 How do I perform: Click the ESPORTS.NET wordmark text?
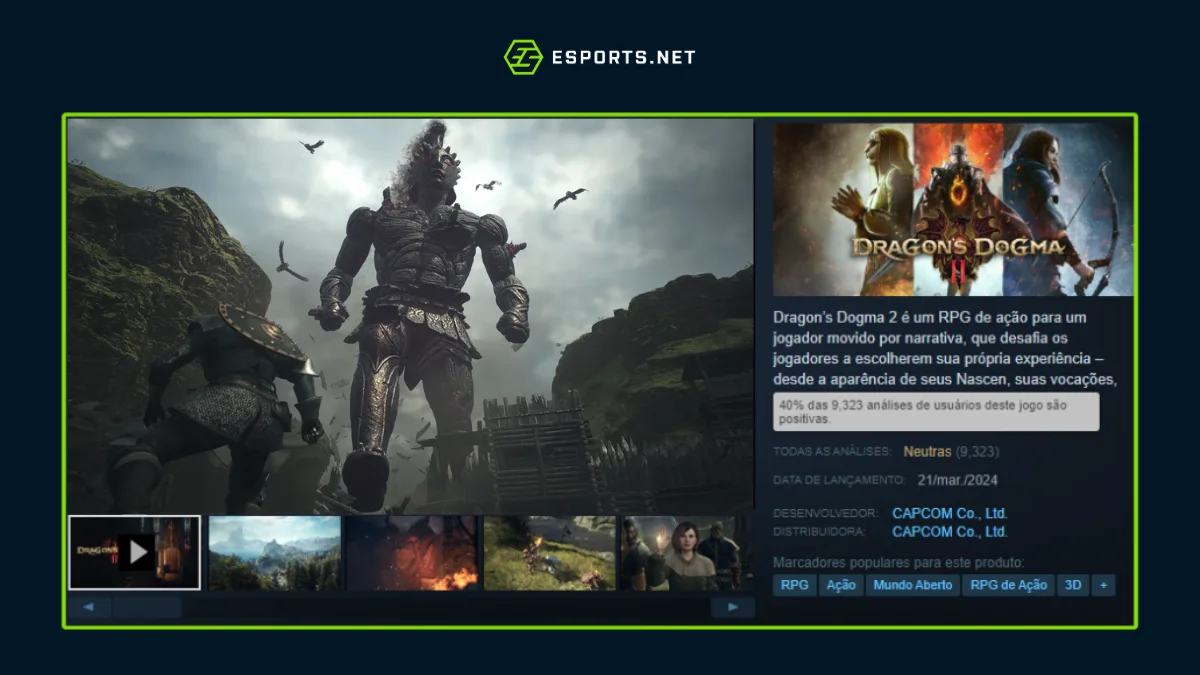pyautogui.click(x=623, y=57)
